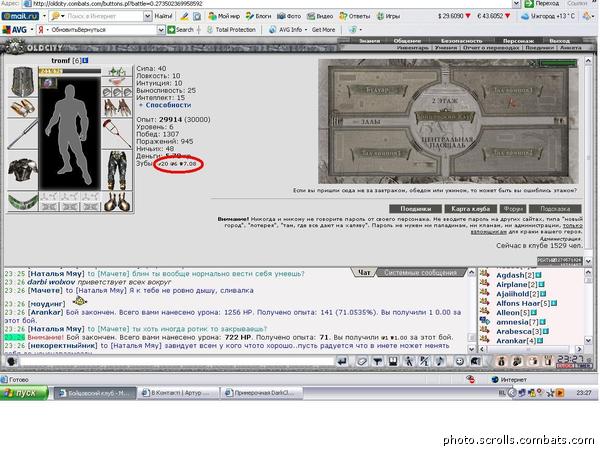This screenshot has width=600, height=450.
Task: Click private-message icon beside Alleon
Action: [484, 311]
